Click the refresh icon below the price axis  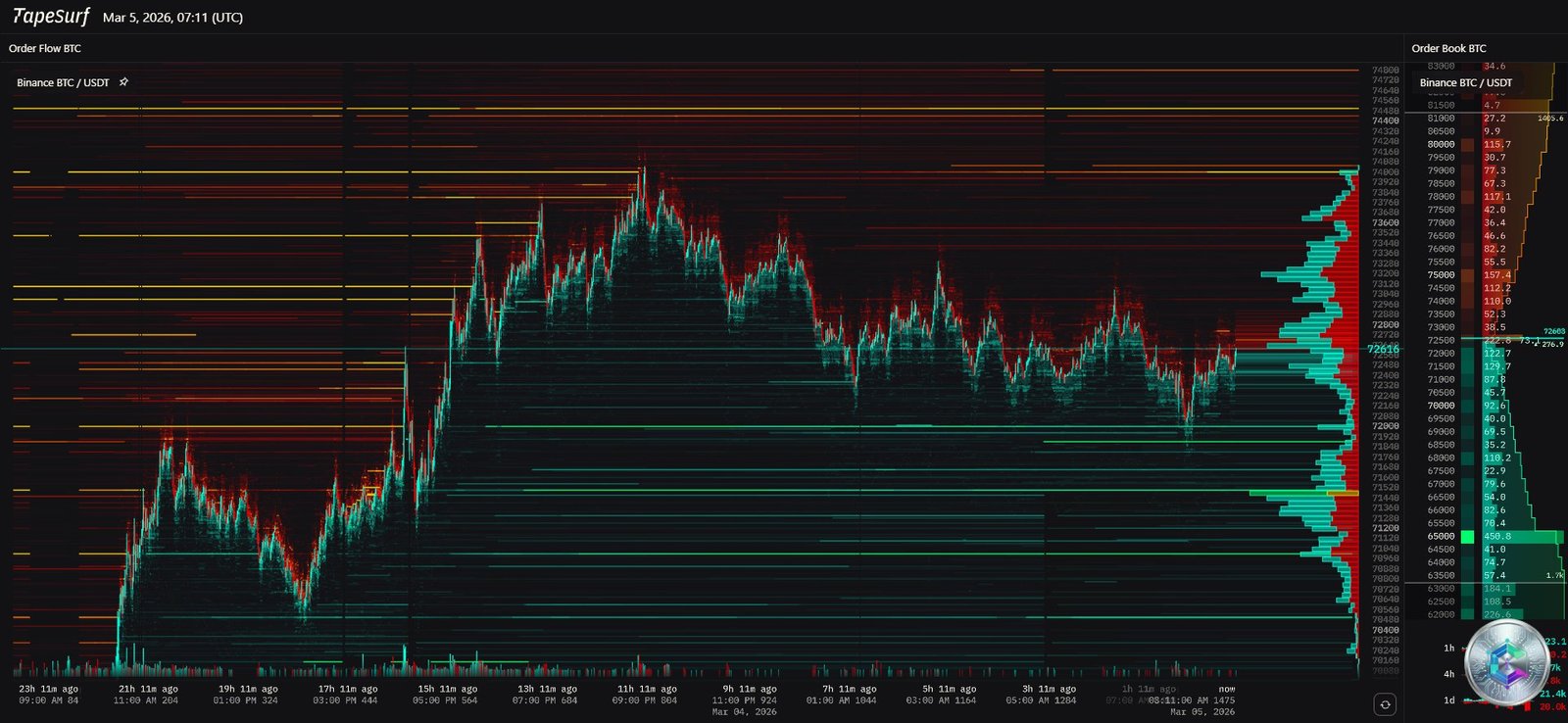(x=1385, y=703)
